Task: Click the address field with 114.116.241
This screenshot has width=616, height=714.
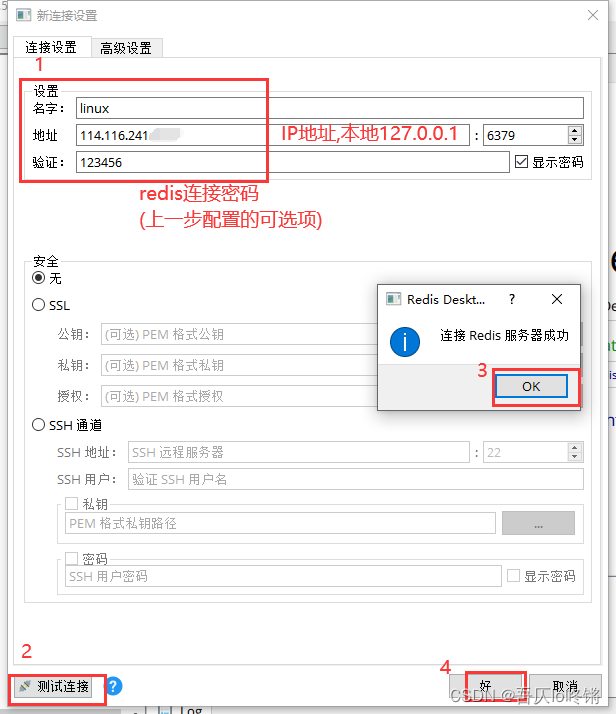Action: point(272,135)
